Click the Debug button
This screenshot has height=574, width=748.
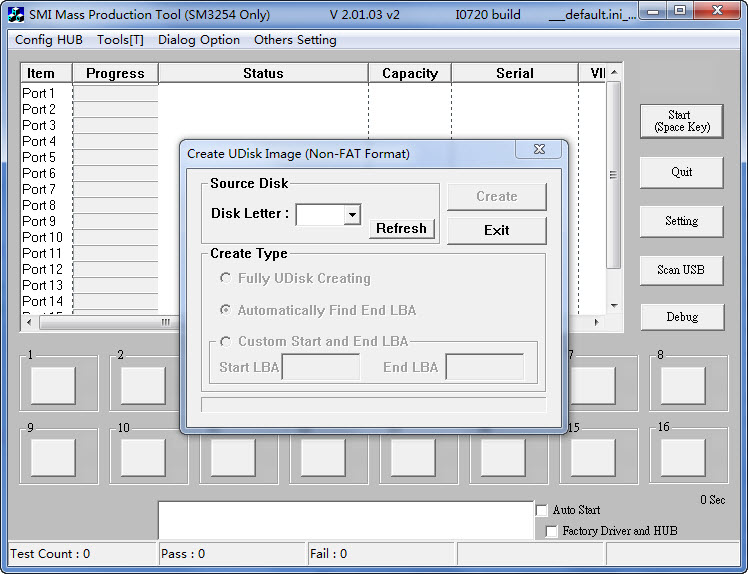(682, 317)
